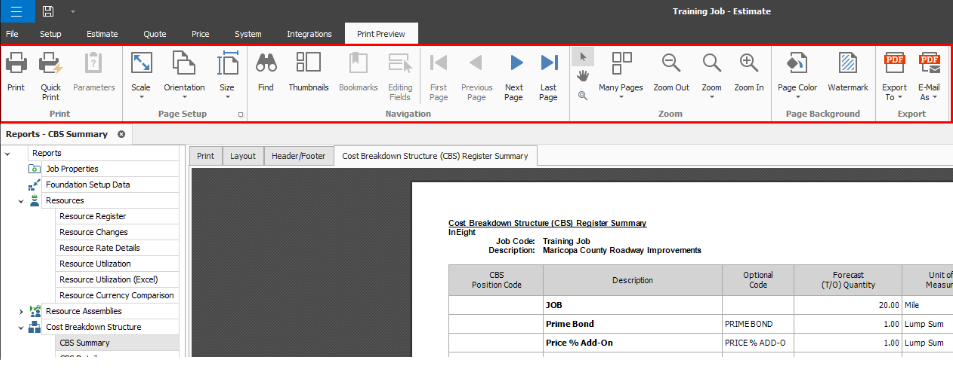Switch to the Quote ribbon tab

(155, 34)
